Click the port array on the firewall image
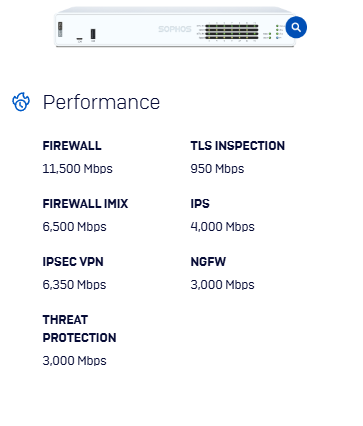This screenshot has height=426, width=363. coord(232,32)
